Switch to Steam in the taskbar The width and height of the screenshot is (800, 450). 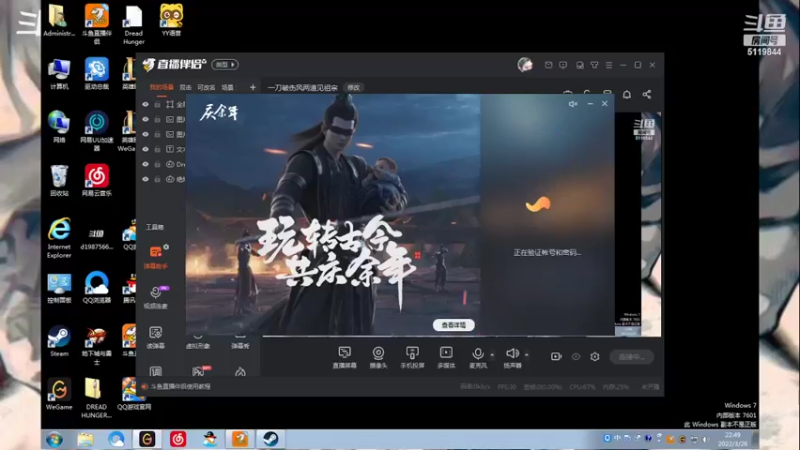click(270, 439)
